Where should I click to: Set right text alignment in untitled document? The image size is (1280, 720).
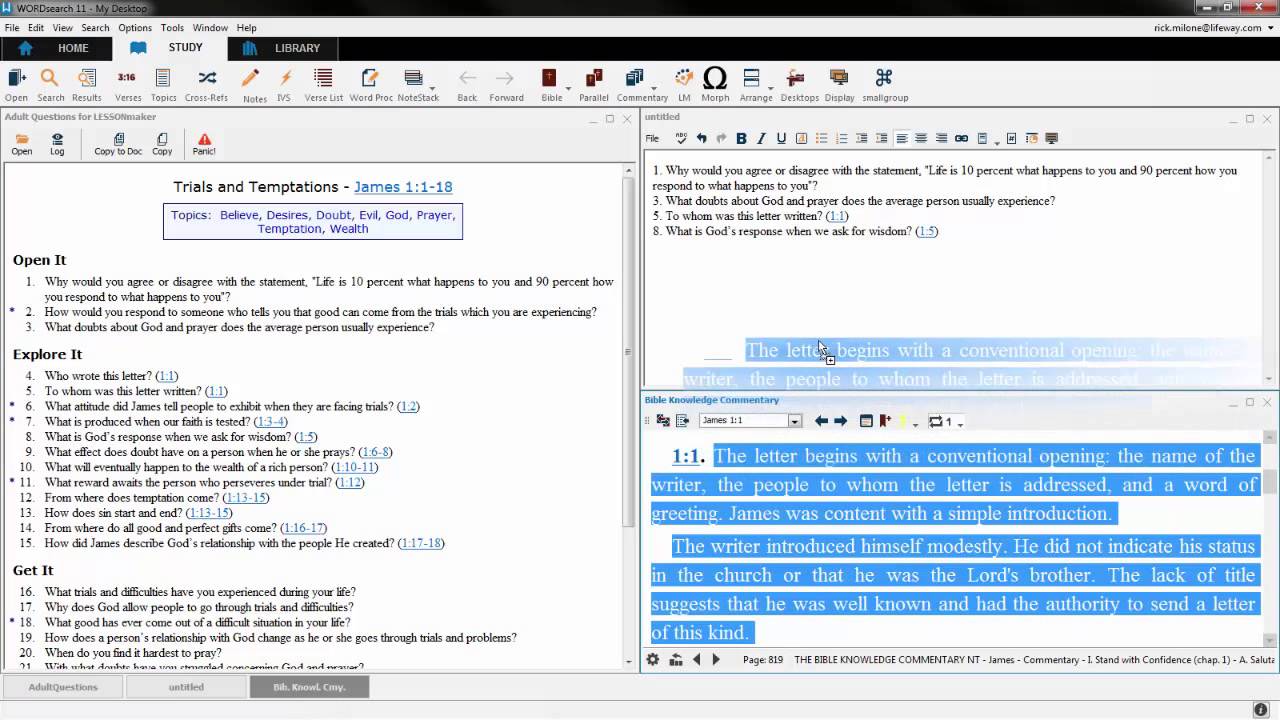pyautogui.click(x=941, y=138)
